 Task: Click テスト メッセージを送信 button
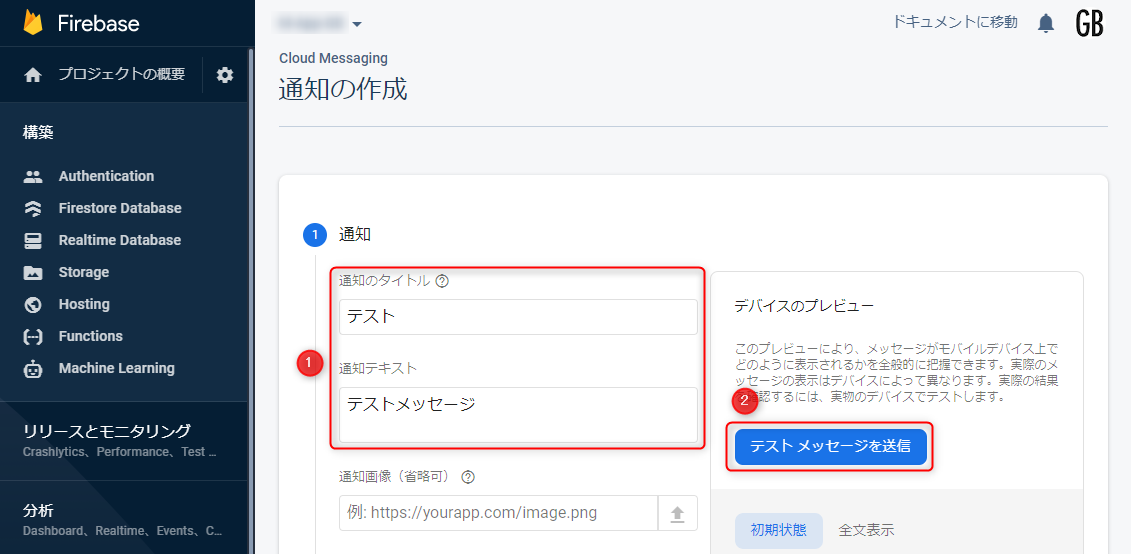coord(830,447)
